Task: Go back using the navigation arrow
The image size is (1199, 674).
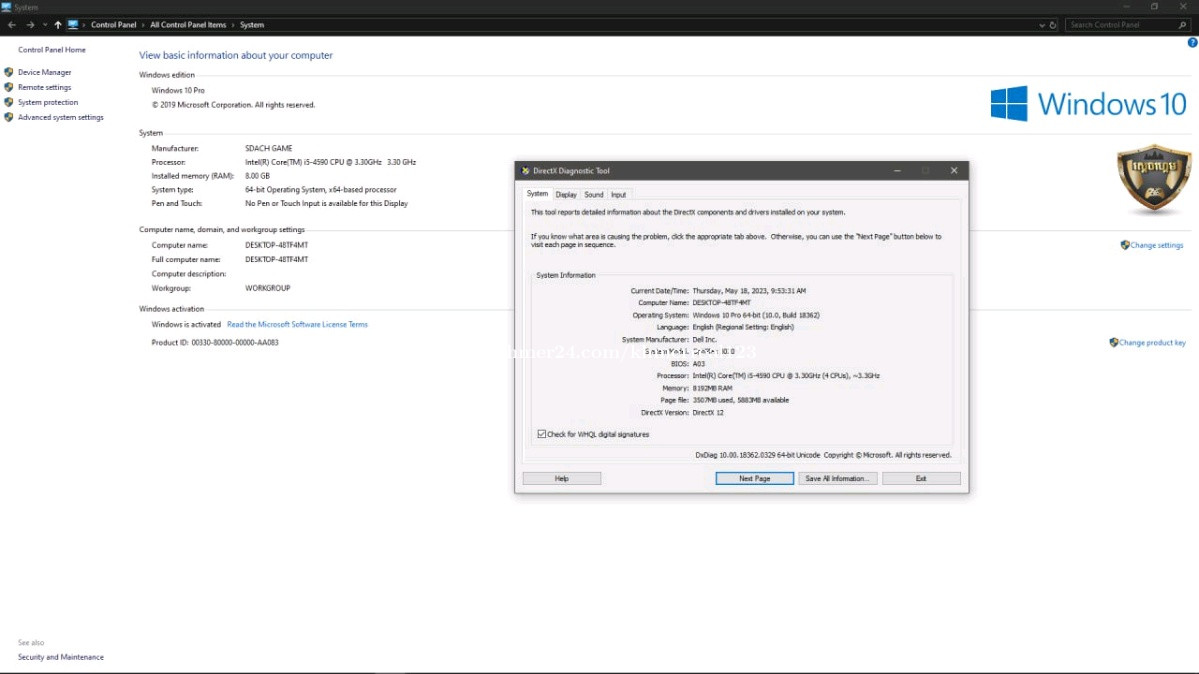Action: click(11, 24)
